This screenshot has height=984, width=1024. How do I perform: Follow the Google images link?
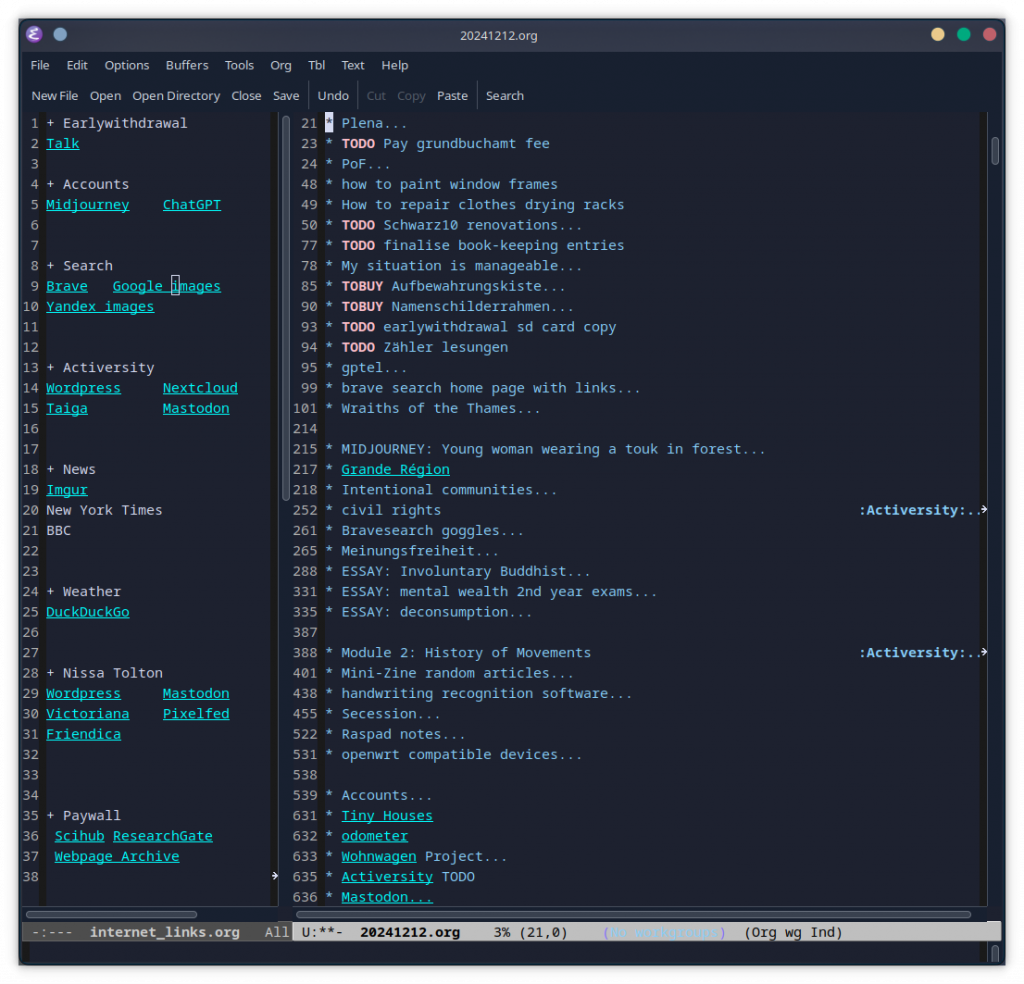coord(167,287)
